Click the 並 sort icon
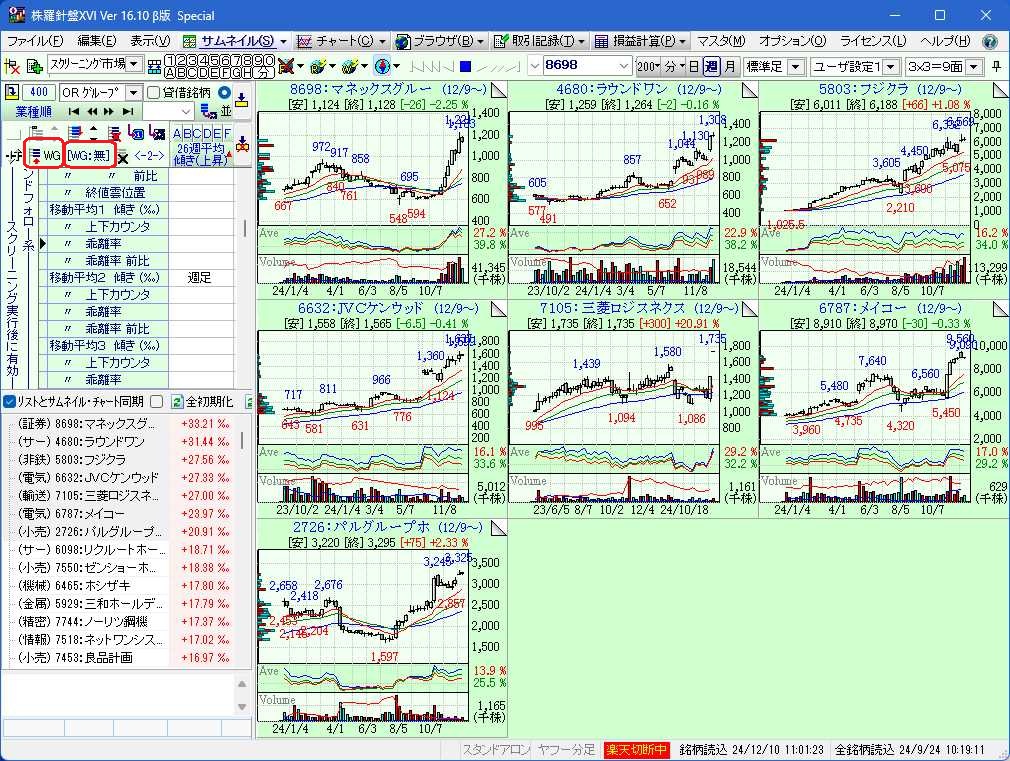Viewport: 1010px width, 761px height. point(225,111)
